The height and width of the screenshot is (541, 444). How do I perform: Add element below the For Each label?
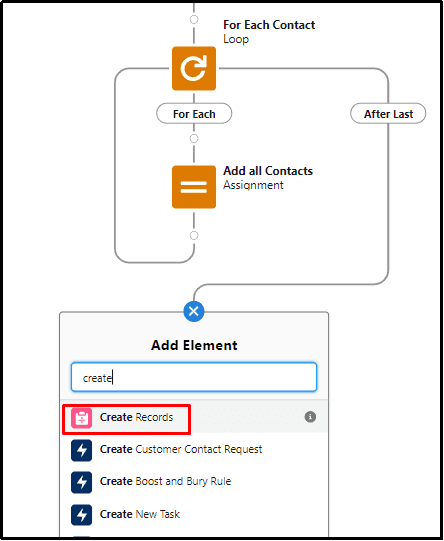pos(194,138)
